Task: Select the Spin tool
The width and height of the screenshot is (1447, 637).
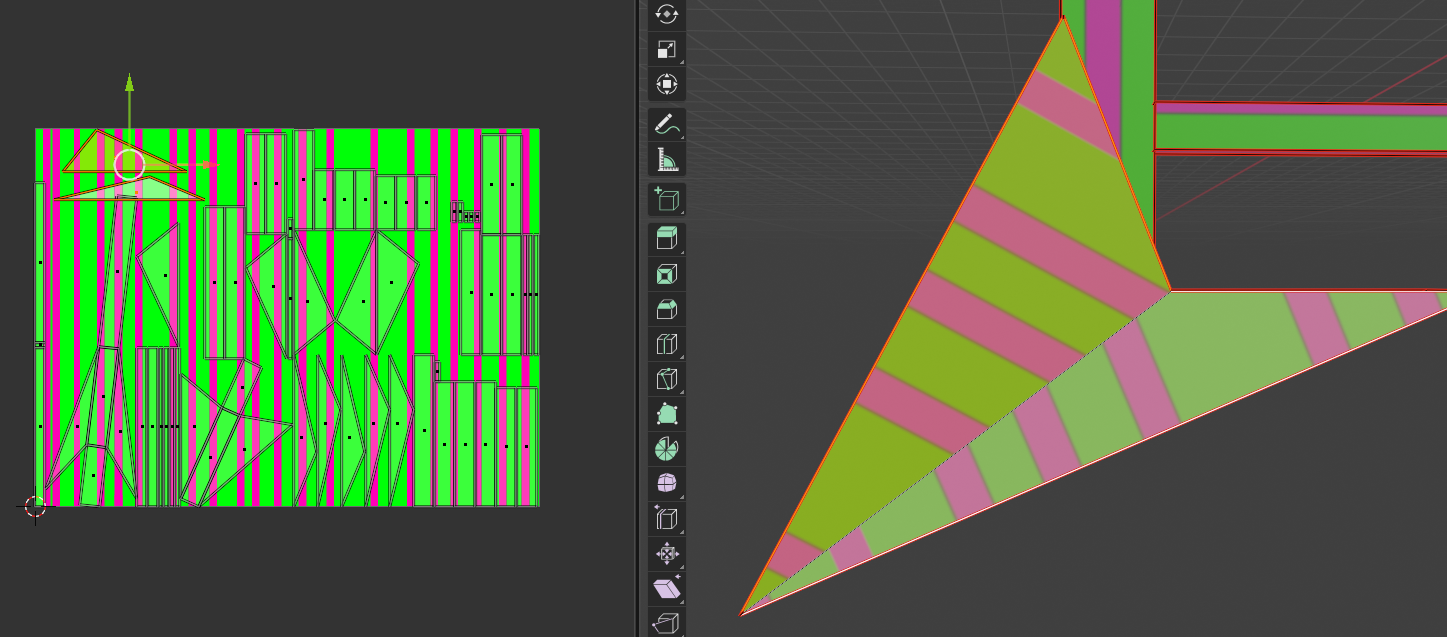Action: pos(667,449)
